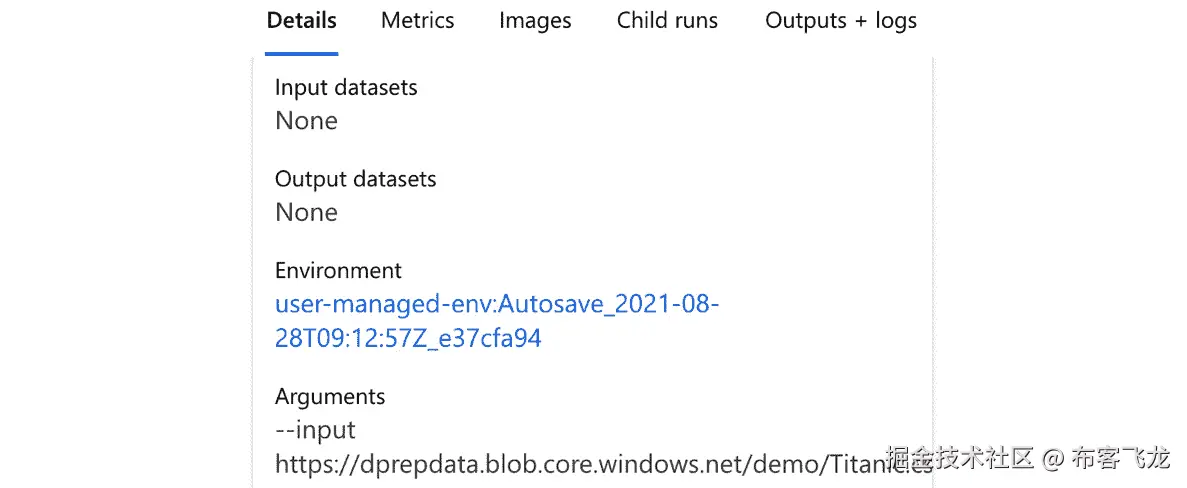View the Outputs + logs tab
This screenshot has height=488, width=1187.
[x=840, y=21]
